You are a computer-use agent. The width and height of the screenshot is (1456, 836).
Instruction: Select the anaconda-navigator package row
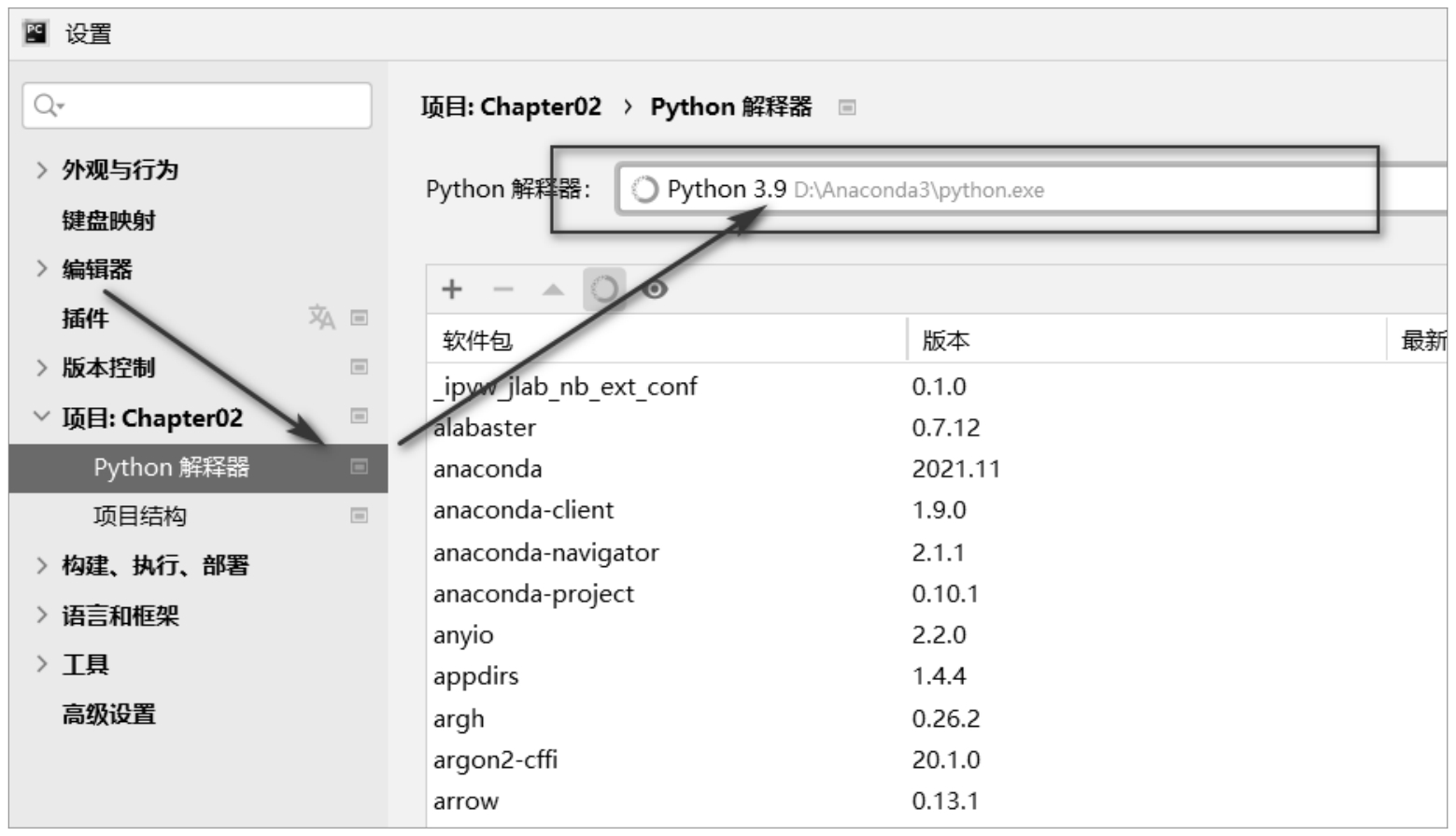[546, 553]
